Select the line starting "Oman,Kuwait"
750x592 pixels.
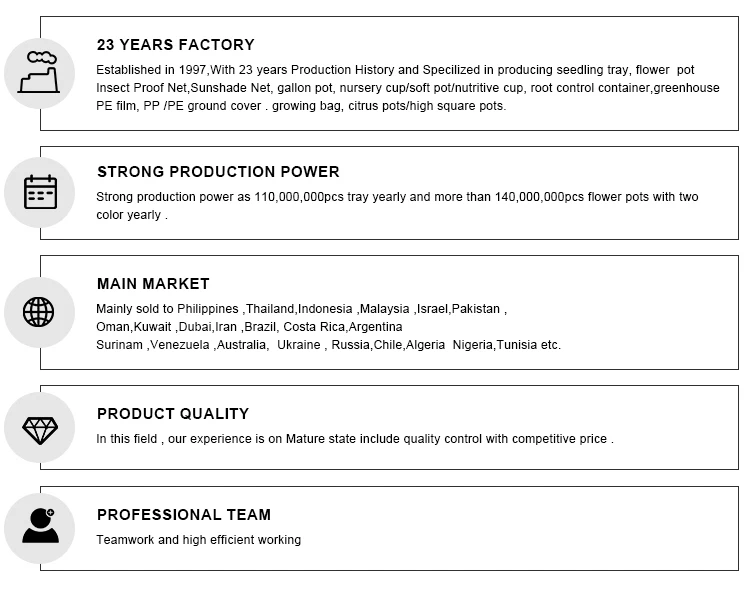tap(249, 327)
